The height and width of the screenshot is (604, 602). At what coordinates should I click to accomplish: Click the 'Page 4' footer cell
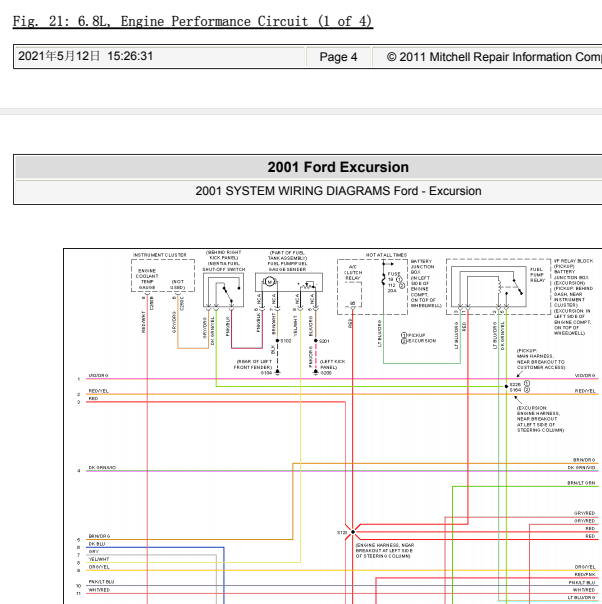pyautogui.click(x=338, y=57)
